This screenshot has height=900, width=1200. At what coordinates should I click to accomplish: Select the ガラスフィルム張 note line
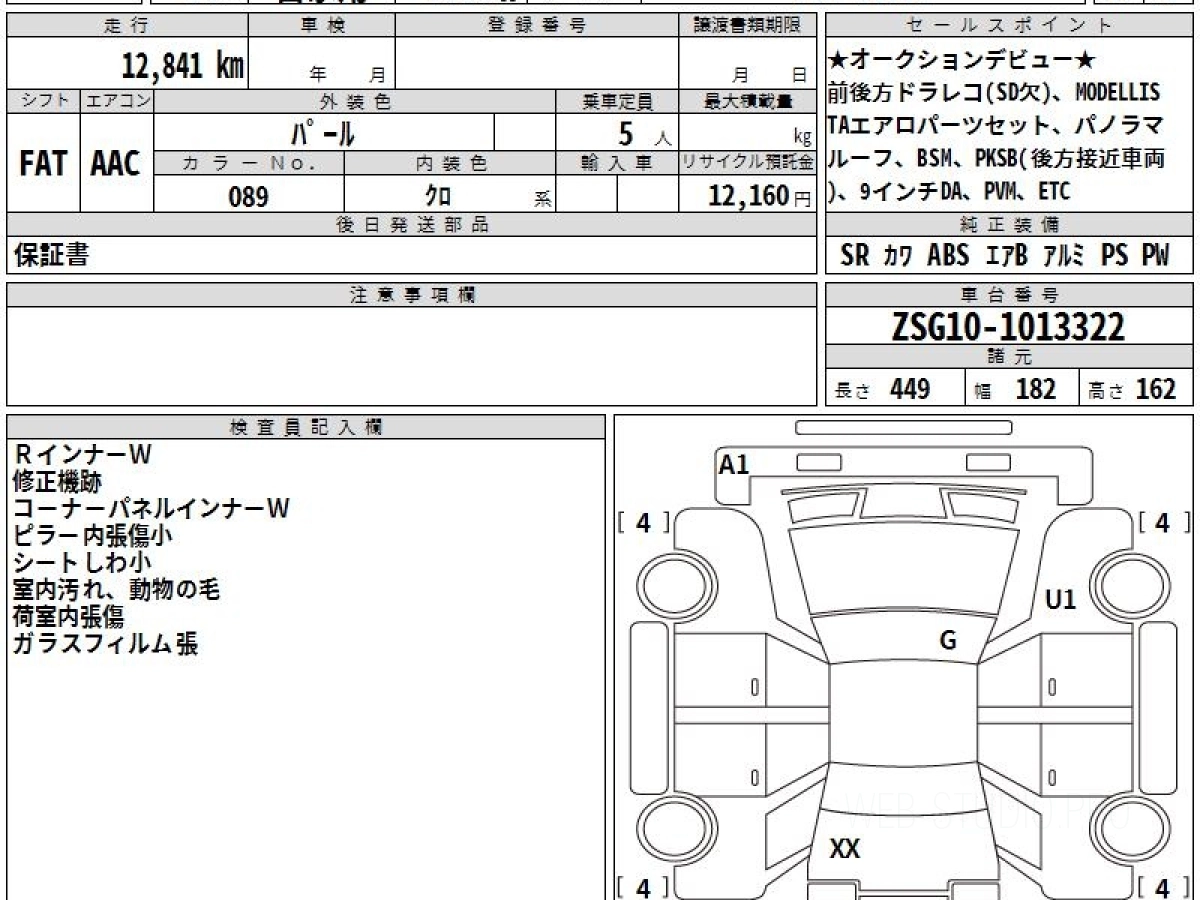point(105,644)
